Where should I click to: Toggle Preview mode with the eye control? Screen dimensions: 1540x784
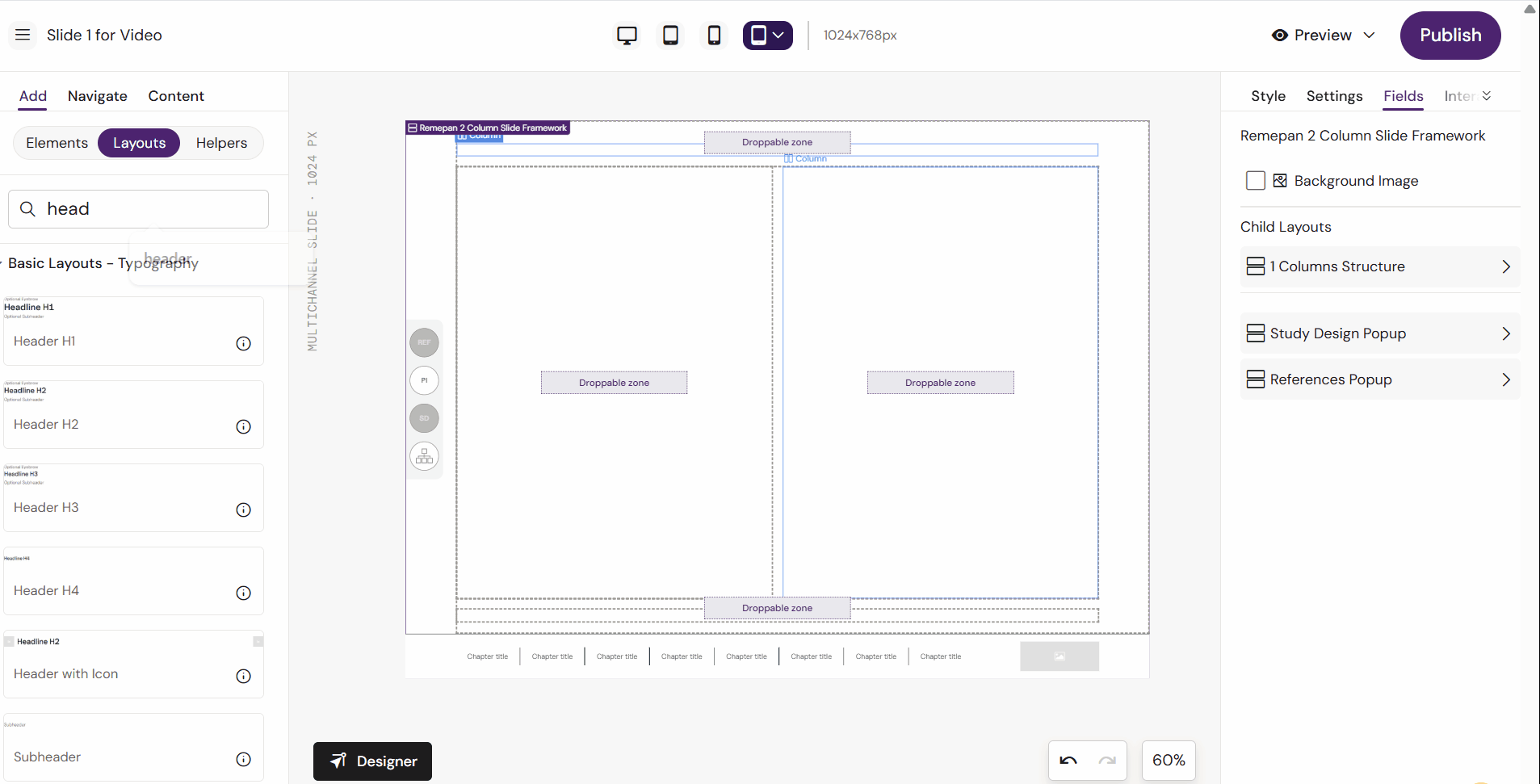pos(1280,35)
